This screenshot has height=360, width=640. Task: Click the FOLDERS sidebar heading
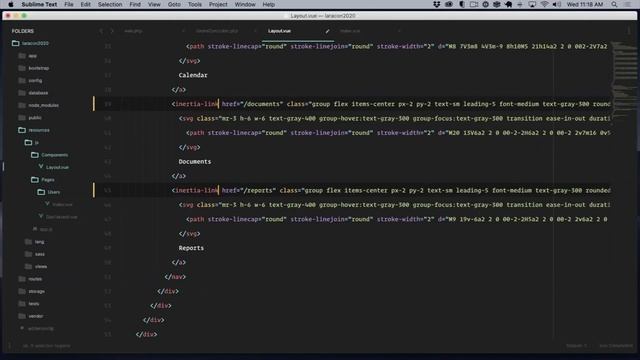pyautogui.click(x=23, y=31)
